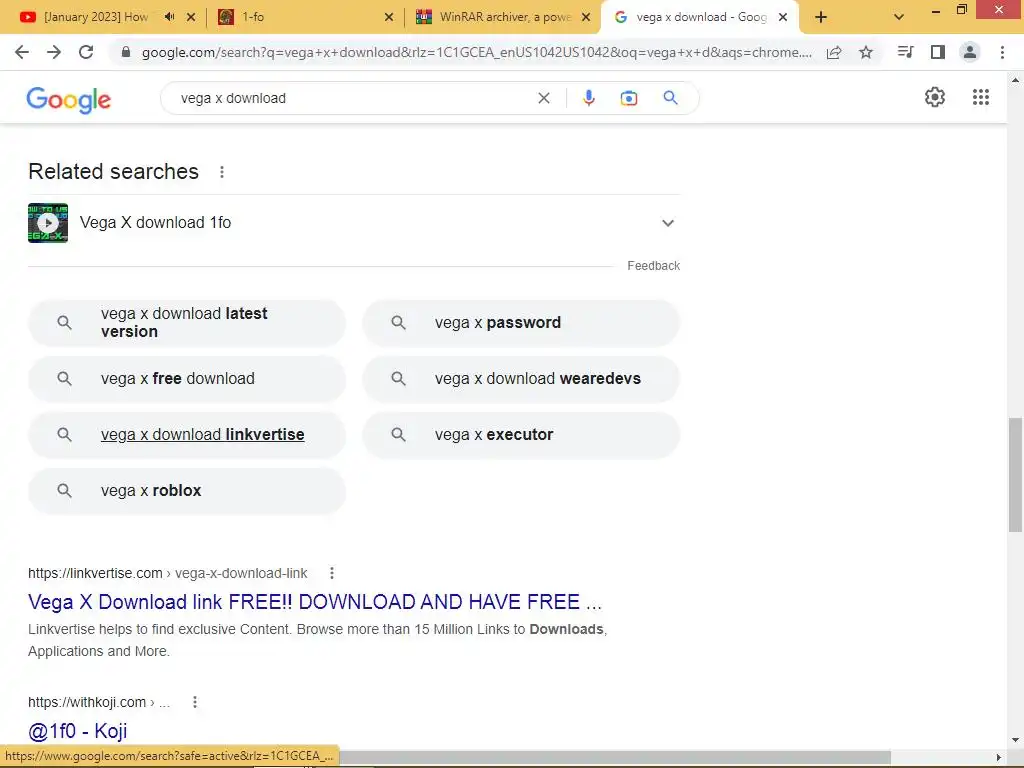Image resolution: width=1024 pixels, height=768 pixels.
Task: Reload the current page
Action: (x=86, y=52)
